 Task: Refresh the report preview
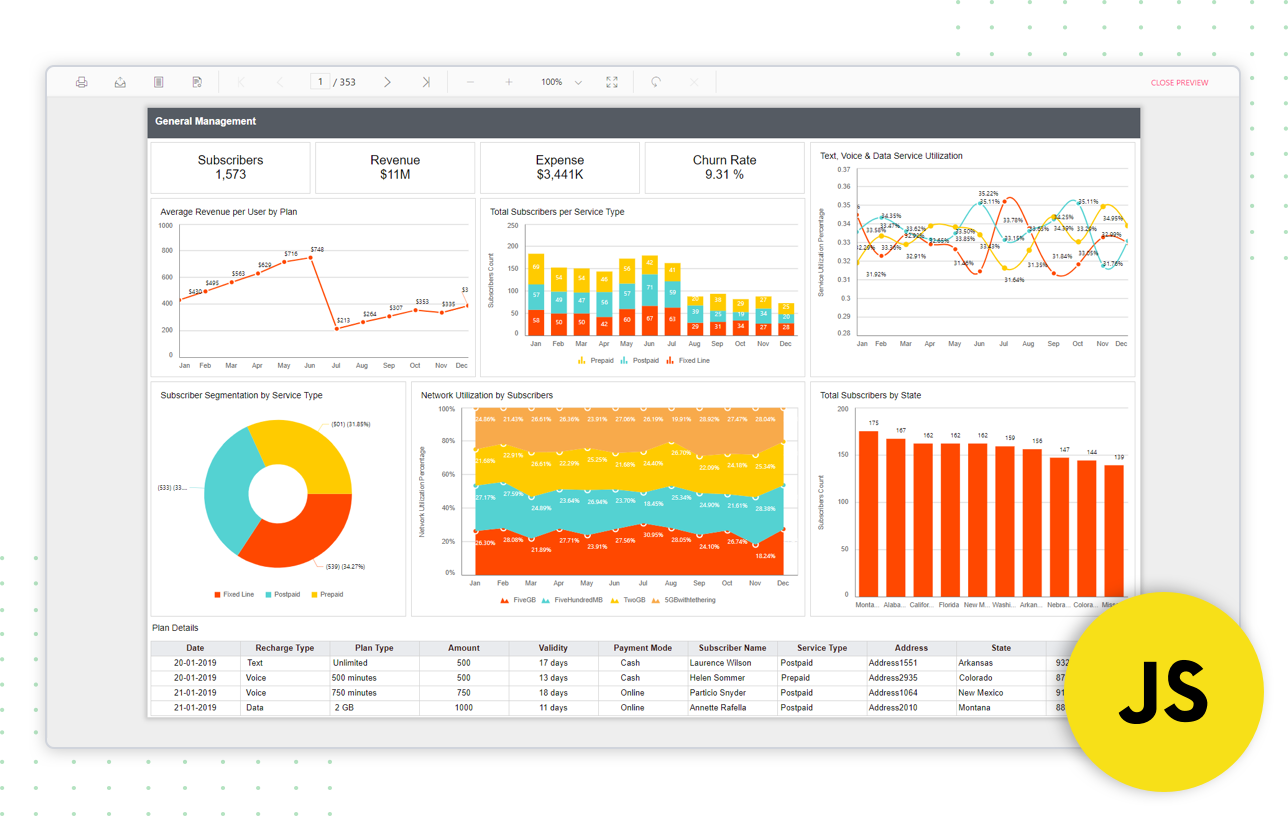pos(654,81)
